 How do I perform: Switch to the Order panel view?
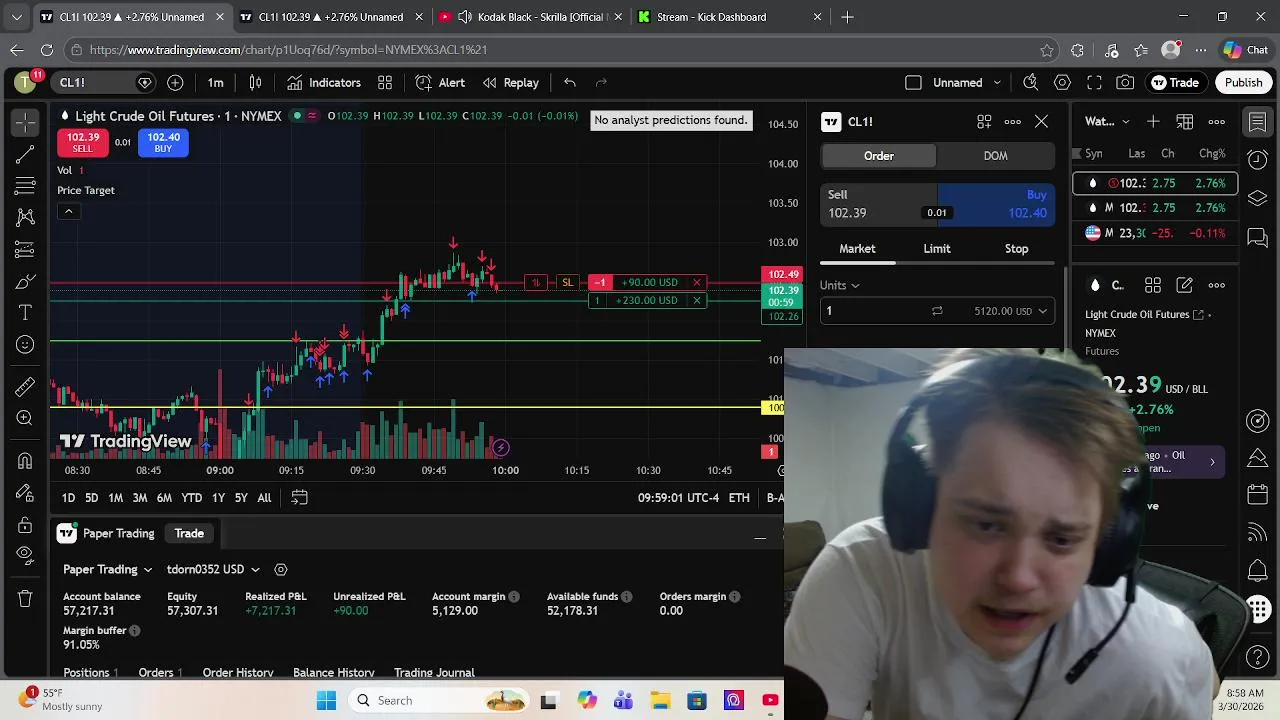click(879, 156)
